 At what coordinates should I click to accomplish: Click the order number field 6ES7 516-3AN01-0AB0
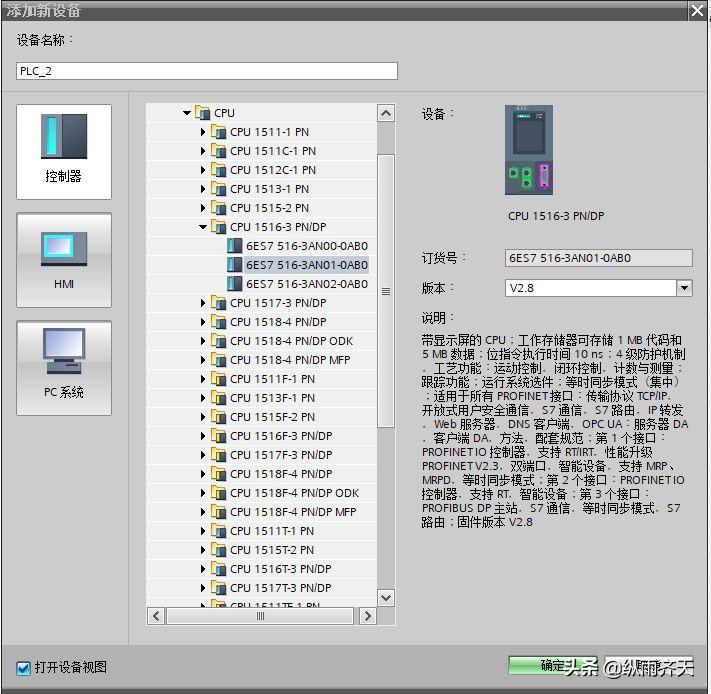tap(599, 258)
